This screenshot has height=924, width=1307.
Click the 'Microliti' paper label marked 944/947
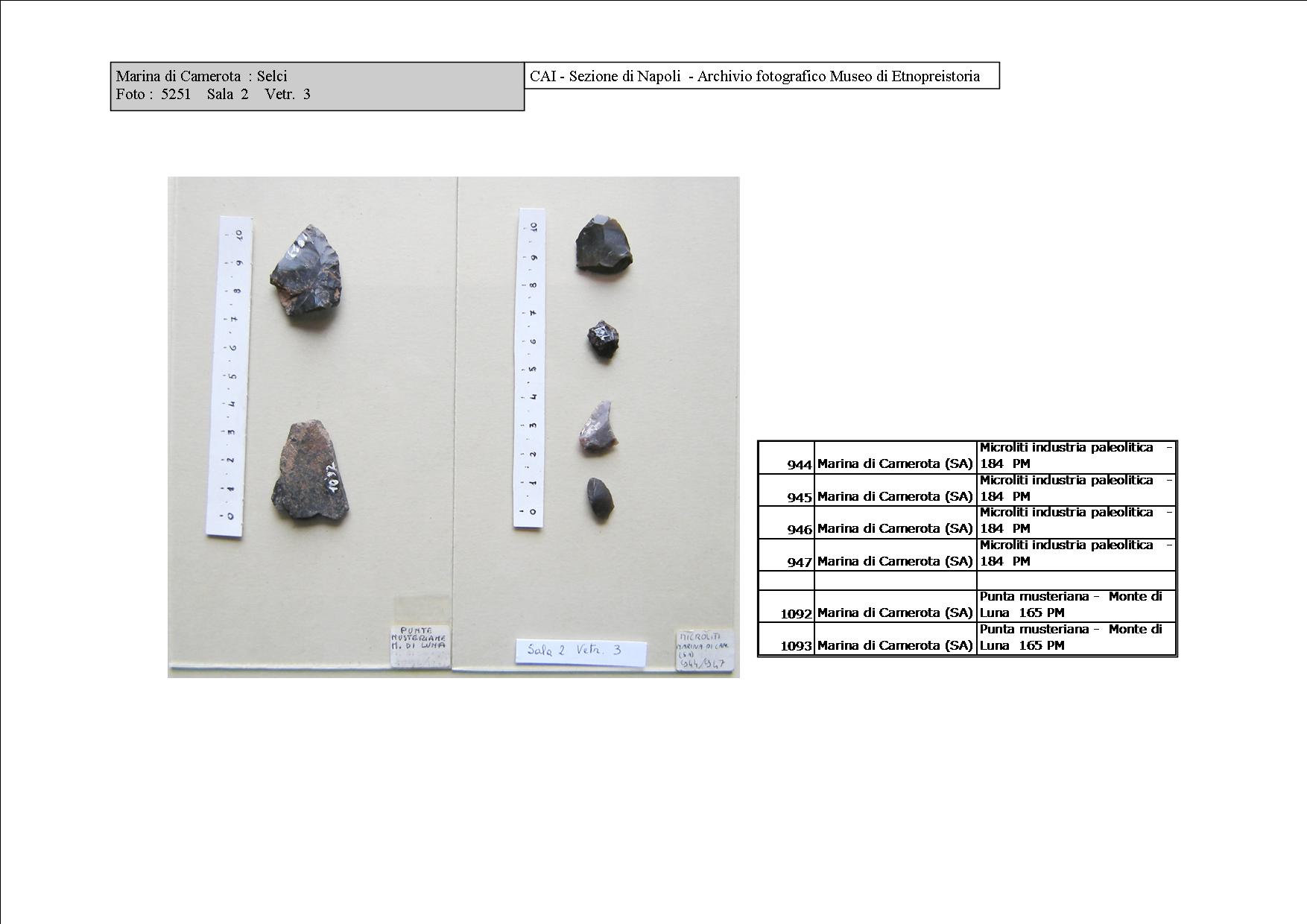point(705,651)
